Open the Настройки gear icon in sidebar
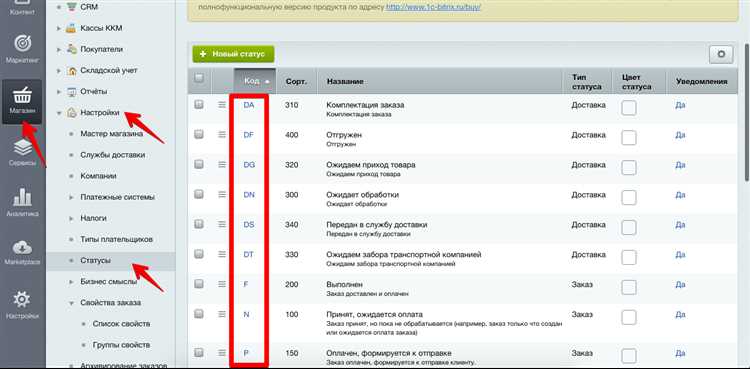The width and height of the screenshot is (750, 369). (22, 300)
